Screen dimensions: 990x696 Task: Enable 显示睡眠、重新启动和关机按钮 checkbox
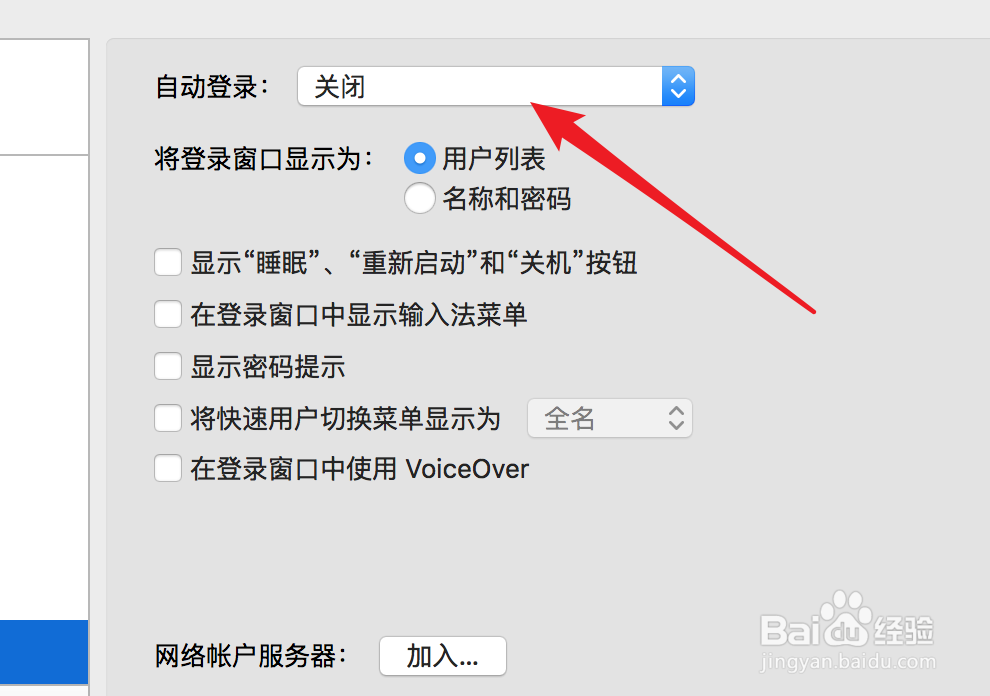(x=168, y=262)
